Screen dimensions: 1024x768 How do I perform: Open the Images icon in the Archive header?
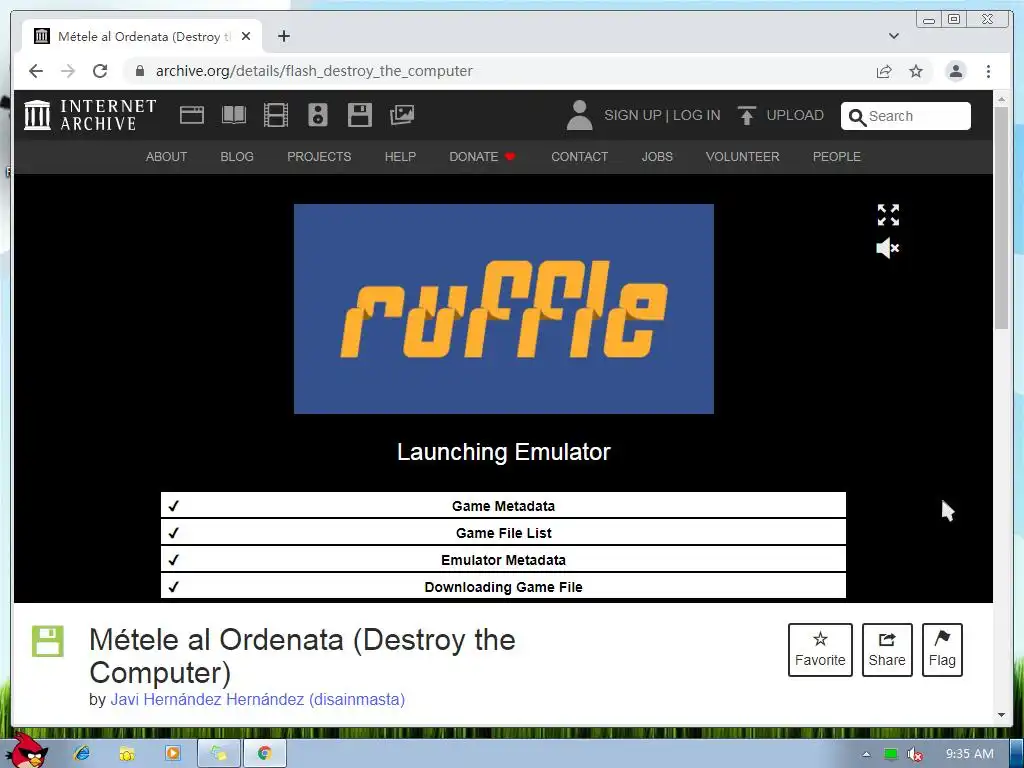coord(402,115)
